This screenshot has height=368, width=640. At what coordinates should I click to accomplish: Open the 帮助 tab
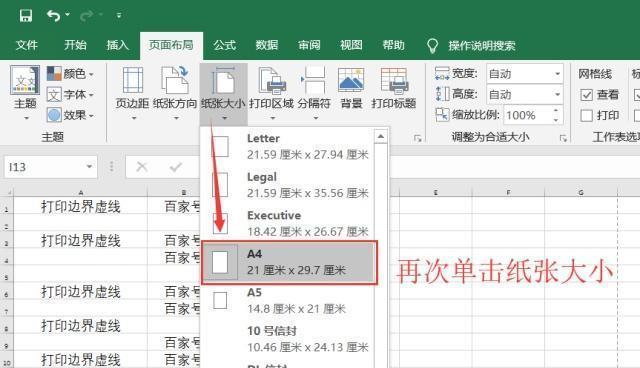(x=393, y=45)
